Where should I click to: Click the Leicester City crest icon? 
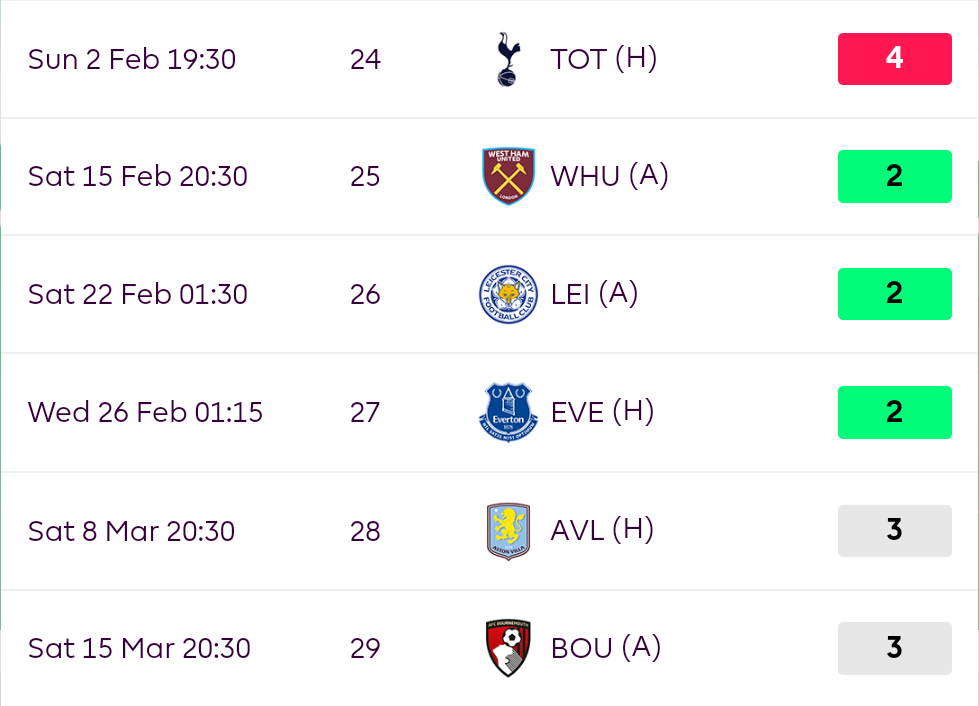click(x=509, y=294)
